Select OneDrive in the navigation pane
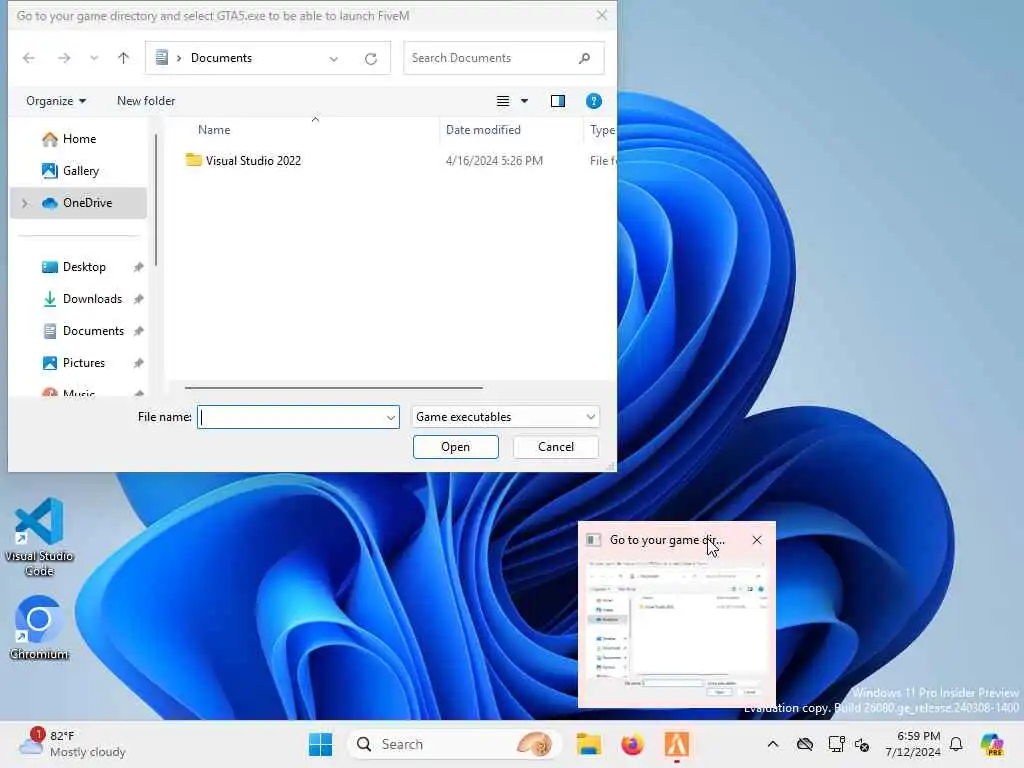Screen dimensions: 1024x768 [78, 203]
